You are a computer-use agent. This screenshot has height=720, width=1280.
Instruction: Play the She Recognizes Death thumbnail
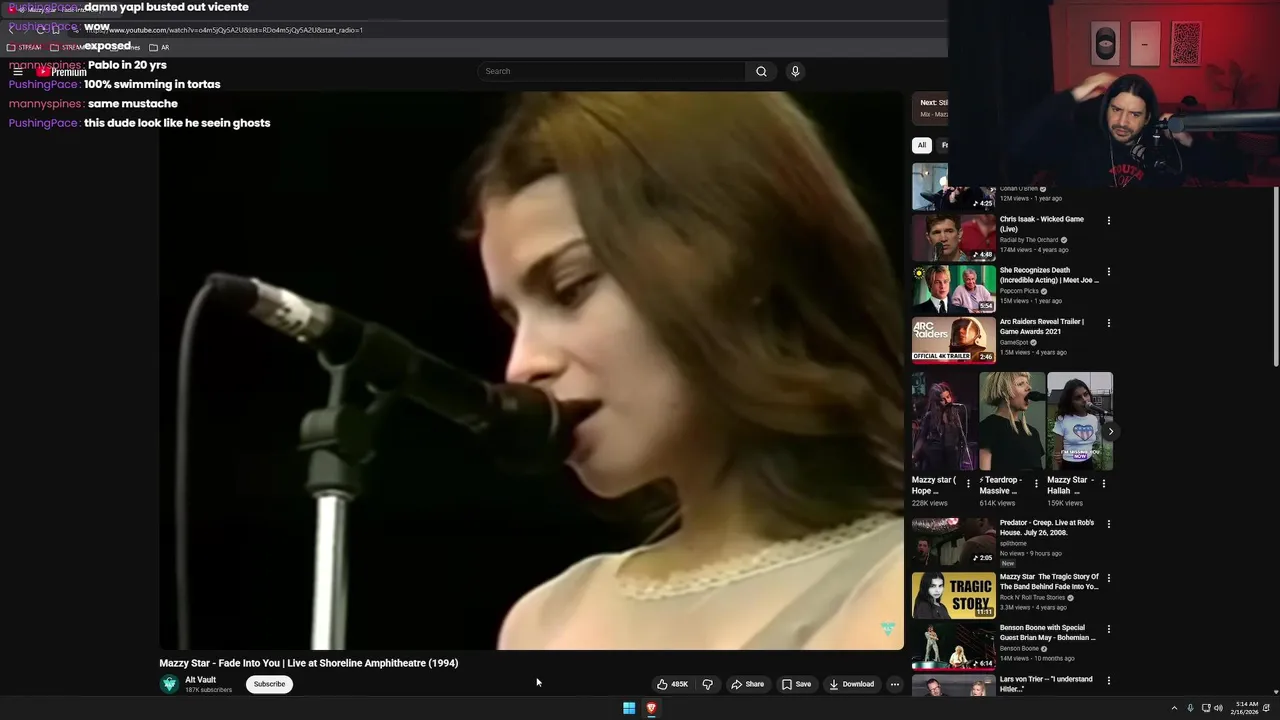[x=953, y=289]
